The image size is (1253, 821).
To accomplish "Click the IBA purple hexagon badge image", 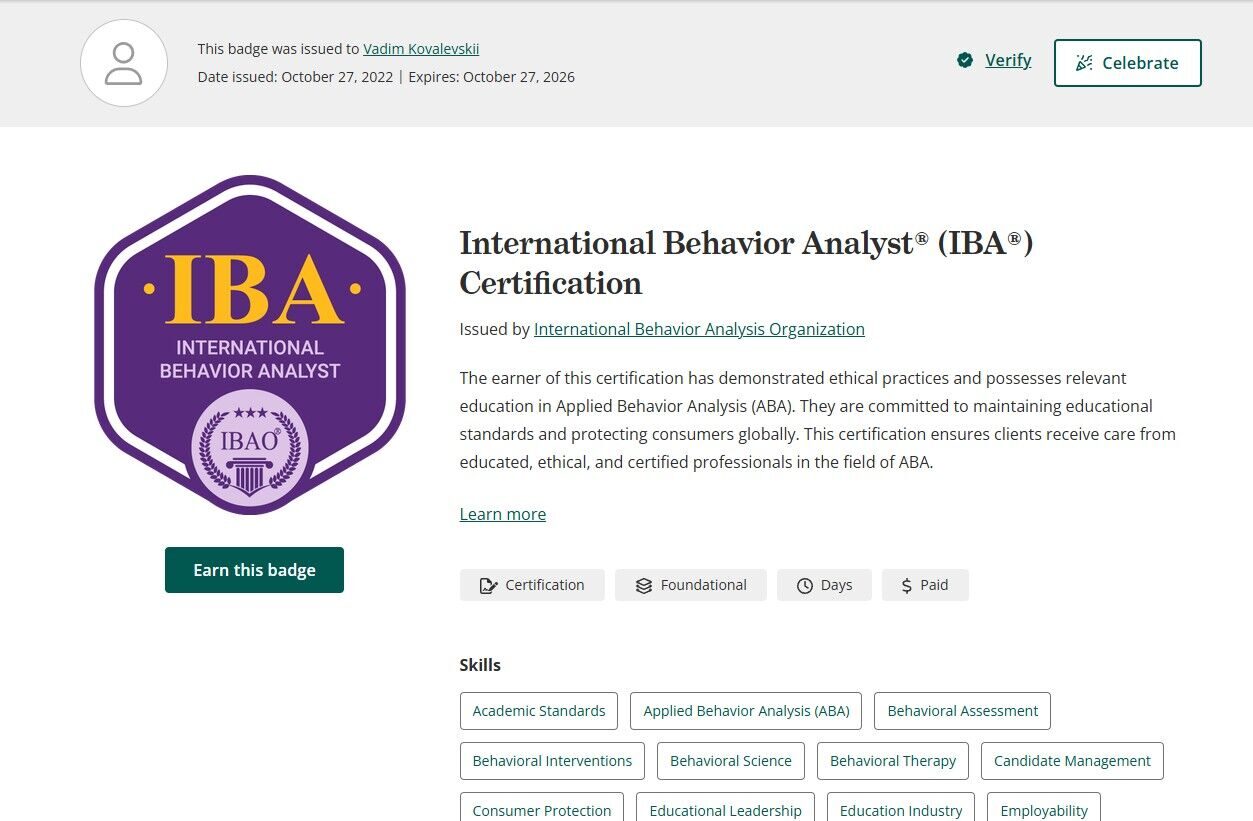I will click(250, 345).
